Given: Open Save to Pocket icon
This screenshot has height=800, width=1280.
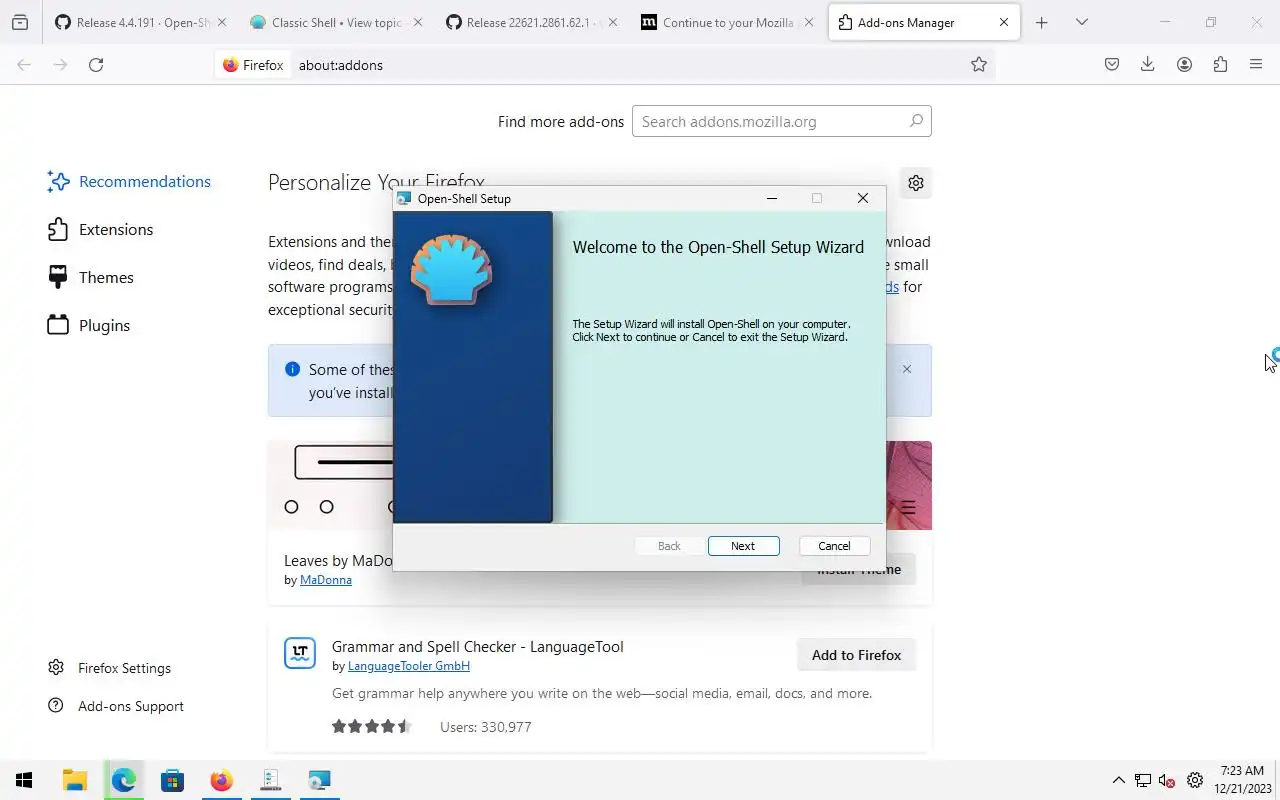Looking at the screenshot, I should point(1112,65).
